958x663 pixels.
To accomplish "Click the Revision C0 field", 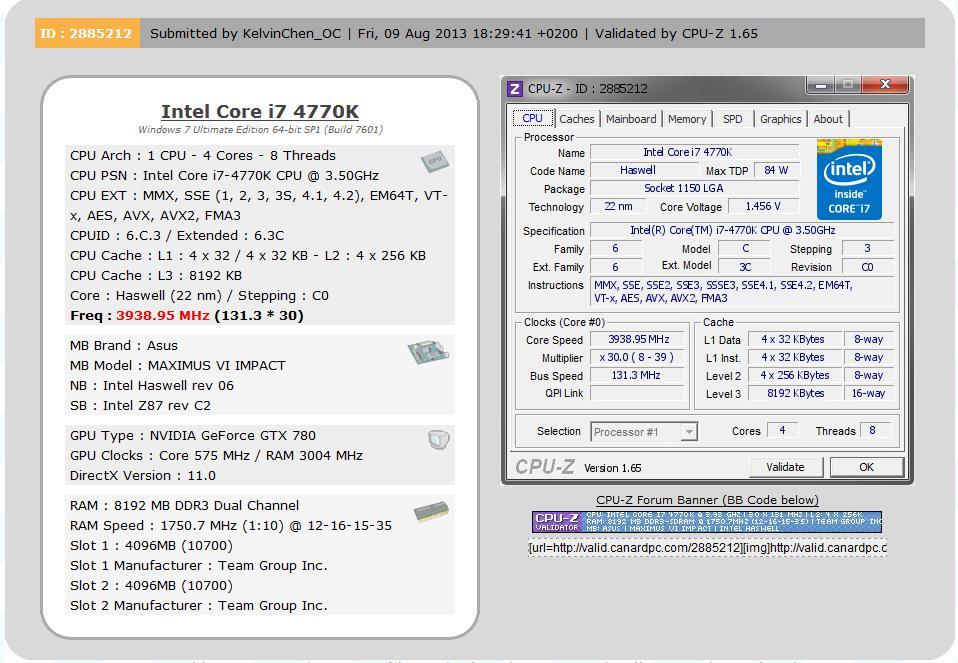I will click(x=867, y=267).
